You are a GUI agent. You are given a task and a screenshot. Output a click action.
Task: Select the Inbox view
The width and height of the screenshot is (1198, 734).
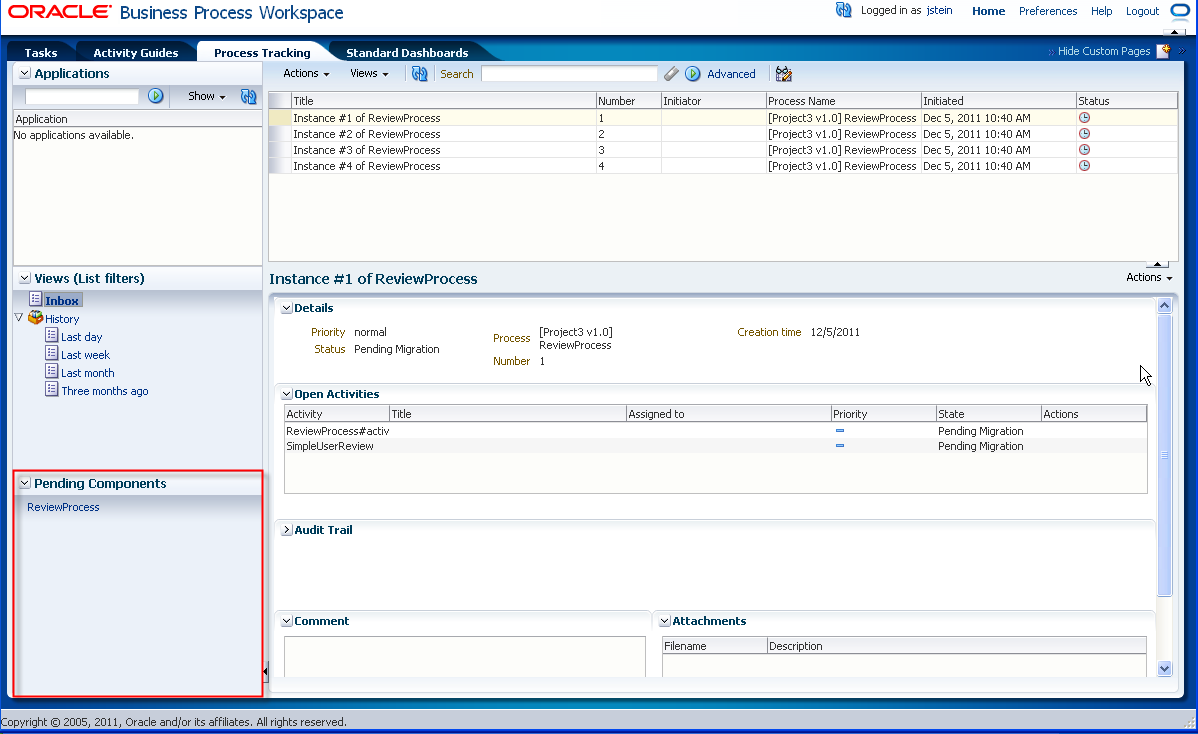click(x=61, y=300)
